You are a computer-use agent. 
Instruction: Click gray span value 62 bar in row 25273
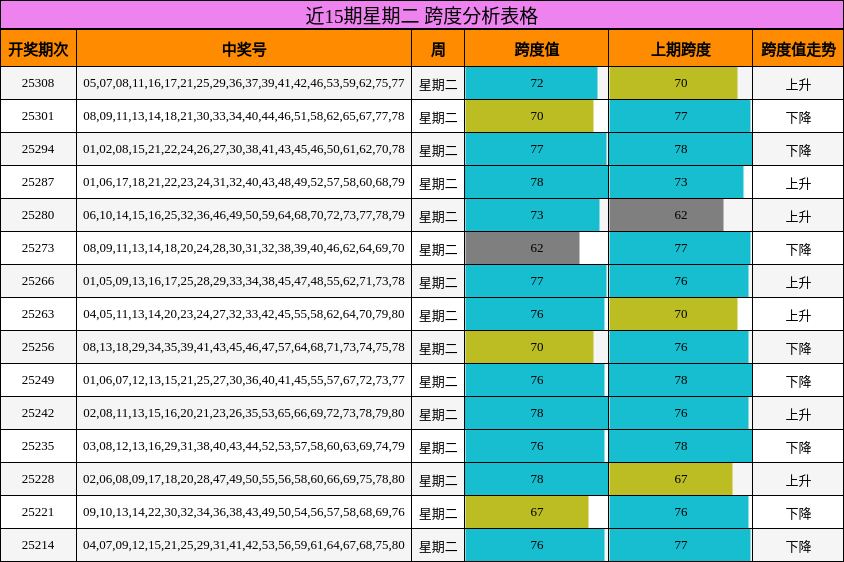(x=522, y=248)
